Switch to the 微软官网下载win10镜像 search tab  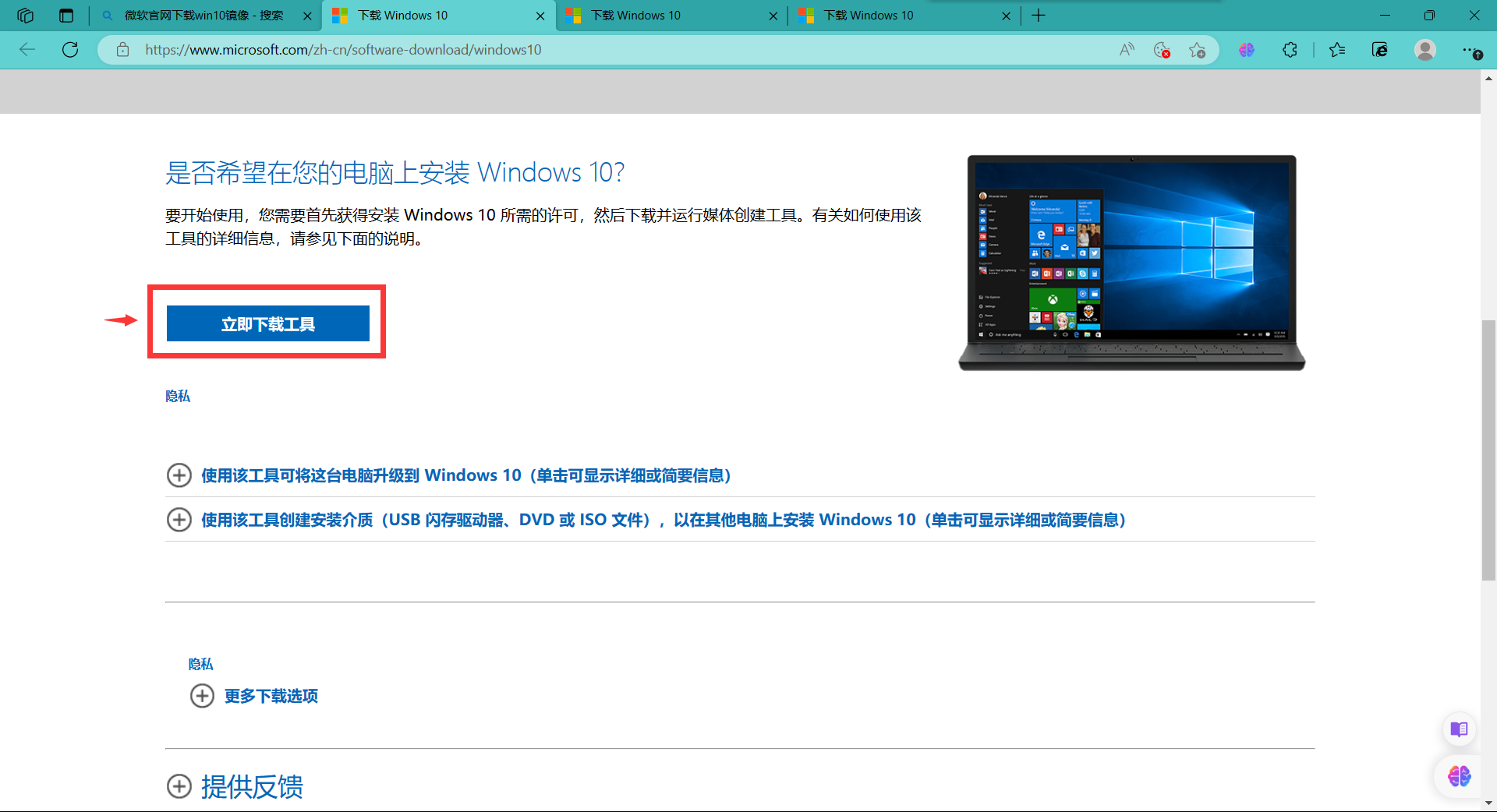(204, 16)
